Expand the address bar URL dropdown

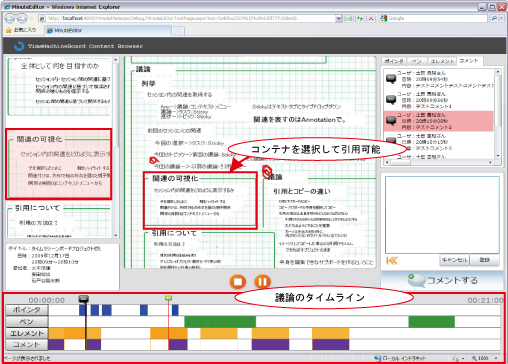pyautogui.click(x=339, y=18)
